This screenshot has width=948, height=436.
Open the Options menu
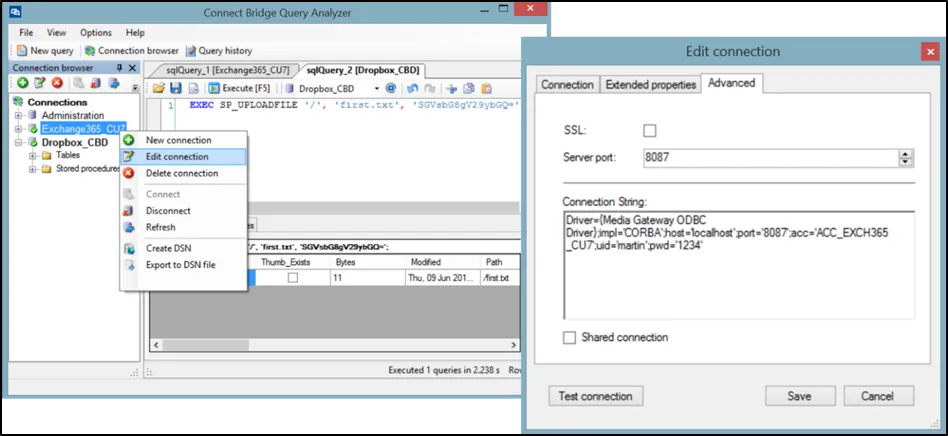pos(96,33)
